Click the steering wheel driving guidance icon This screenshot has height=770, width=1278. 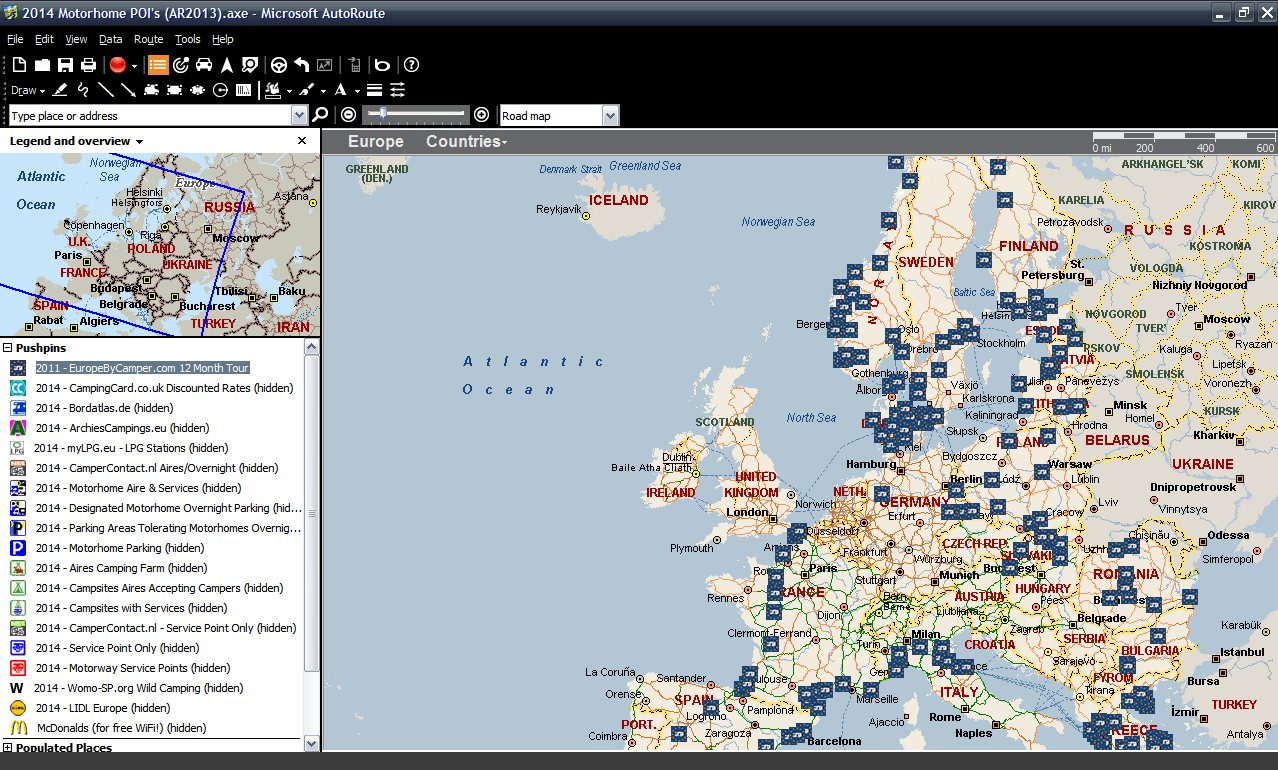pyautogui.click(x=279, y=65)
